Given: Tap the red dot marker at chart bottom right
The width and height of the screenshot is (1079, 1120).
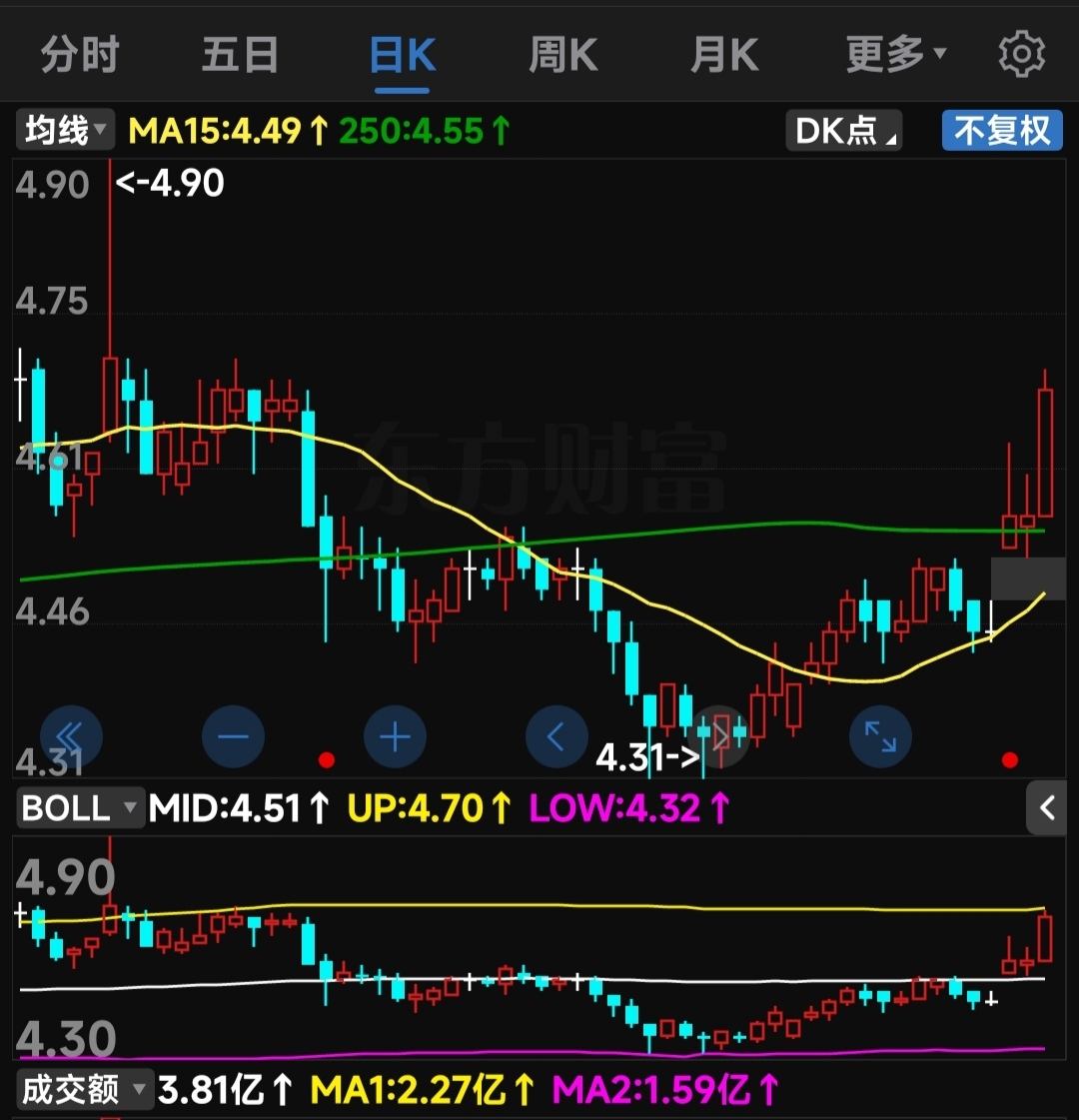Looking at the screenshot, I should point(1010,760).
